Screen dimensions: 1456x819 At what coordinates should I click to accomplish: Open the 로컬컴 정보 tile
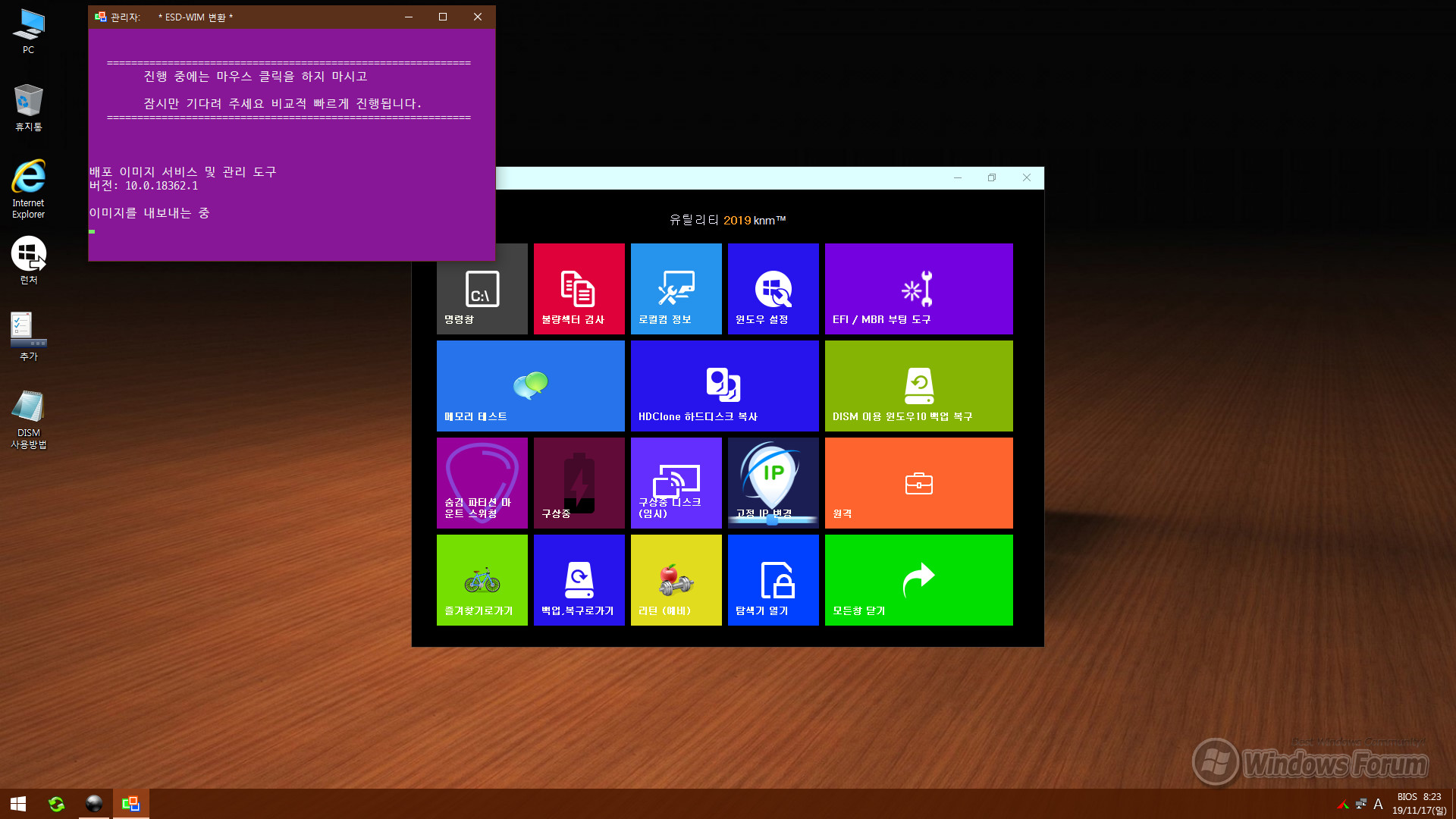point(676,289)
